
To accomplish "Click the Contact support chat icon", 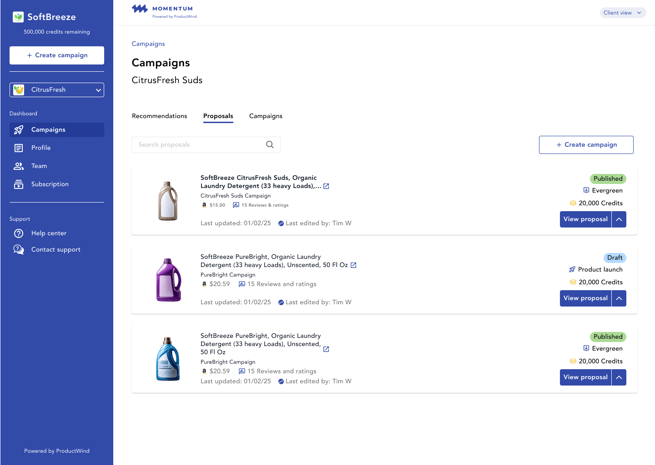I will pos(18,249).
